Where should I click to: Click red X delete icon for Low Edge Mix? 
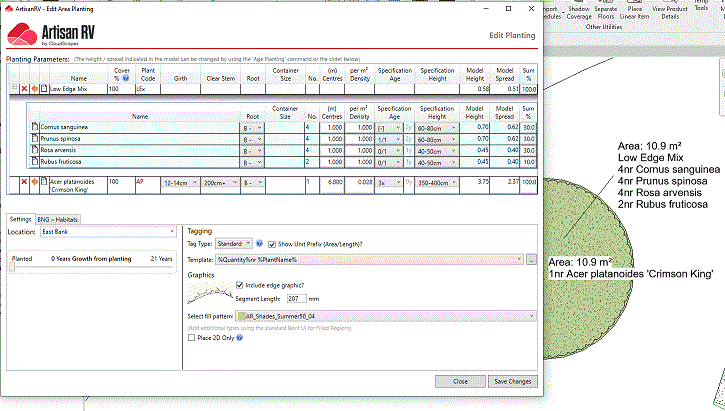[x=23, y=89]
